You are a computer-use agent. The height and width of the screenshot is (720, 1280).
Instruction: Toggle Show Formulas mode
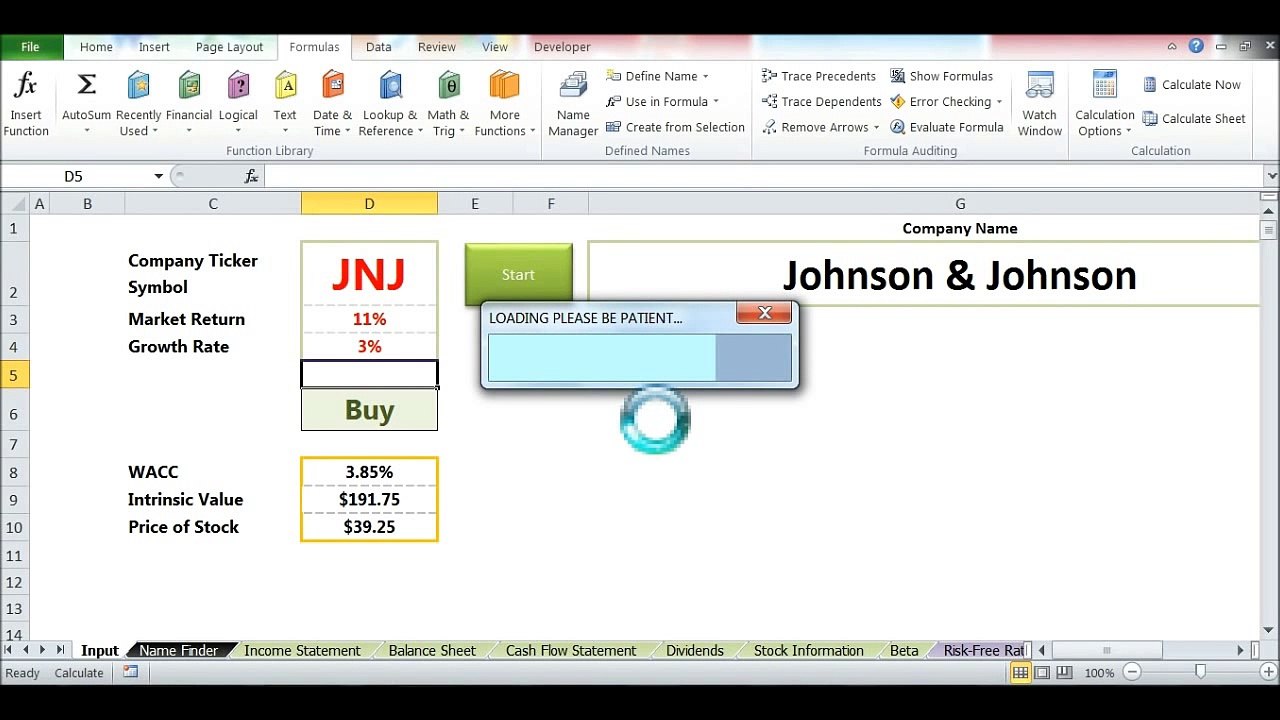point(941,76)
